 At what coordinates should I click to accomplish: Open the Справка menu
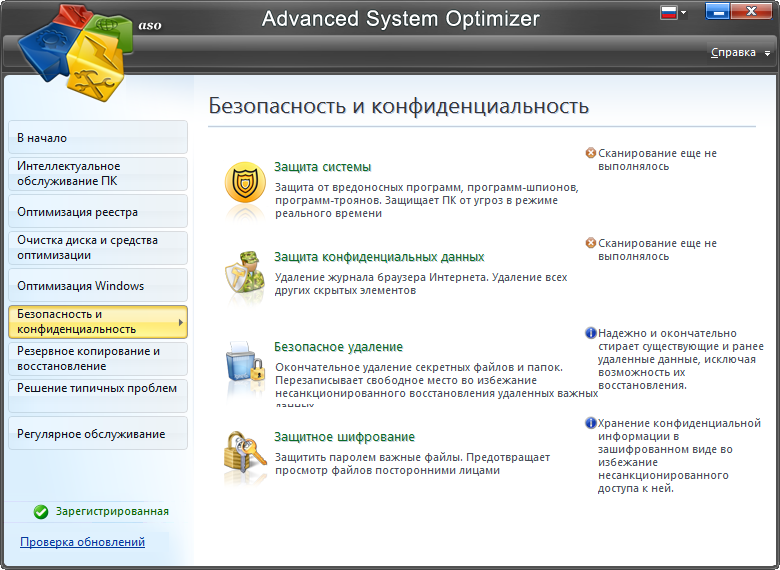pos(733,52)
